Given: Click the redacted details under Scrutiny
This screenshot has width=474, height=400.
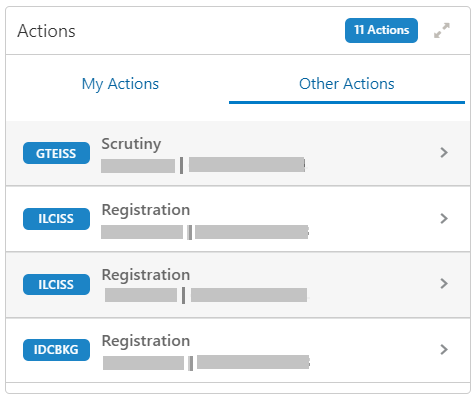Looking at the screenshot, I should click(x=203, y=165).
